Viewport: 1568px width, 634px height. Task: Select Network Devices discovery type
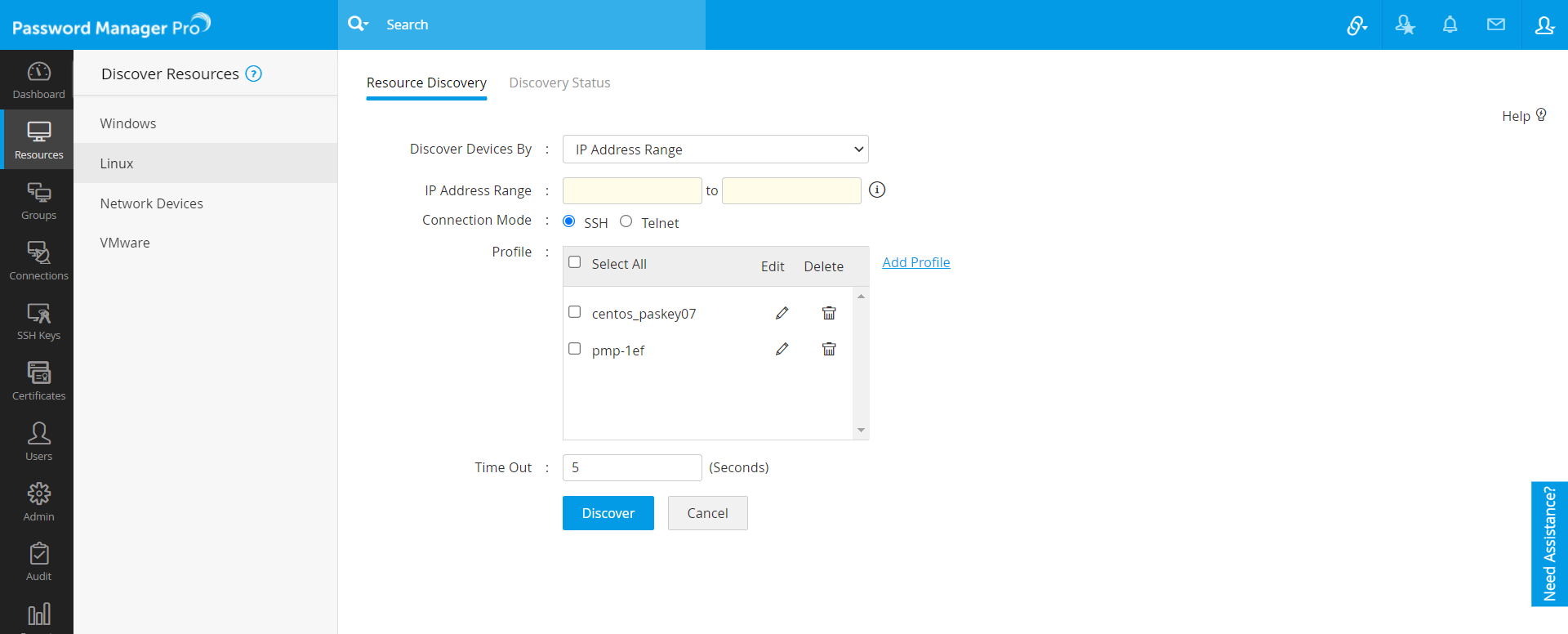pyautogui.click(x=206, y=203)
